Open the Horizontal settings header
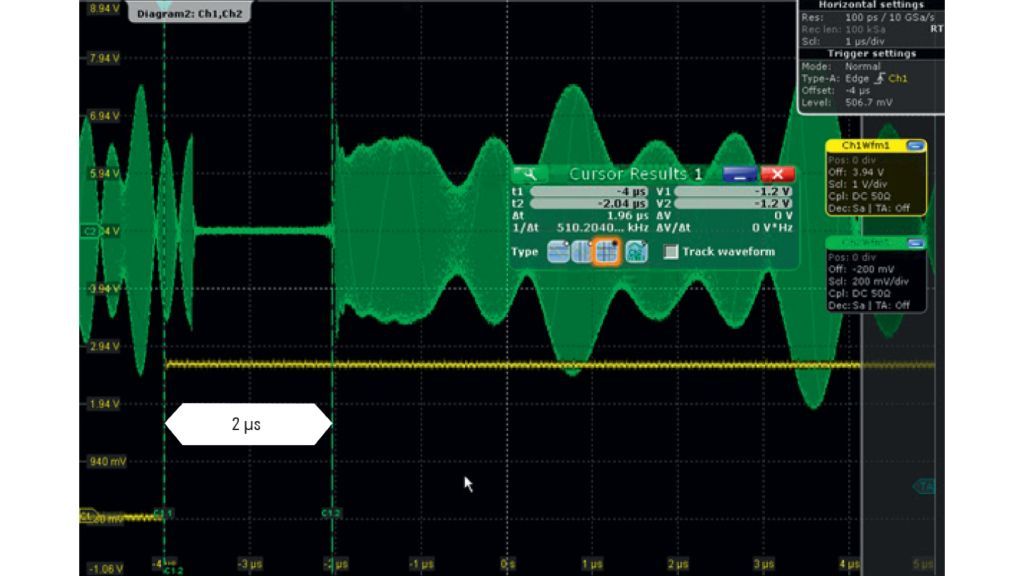Viewport: 1024px width, 576px height. pos(871,5)
